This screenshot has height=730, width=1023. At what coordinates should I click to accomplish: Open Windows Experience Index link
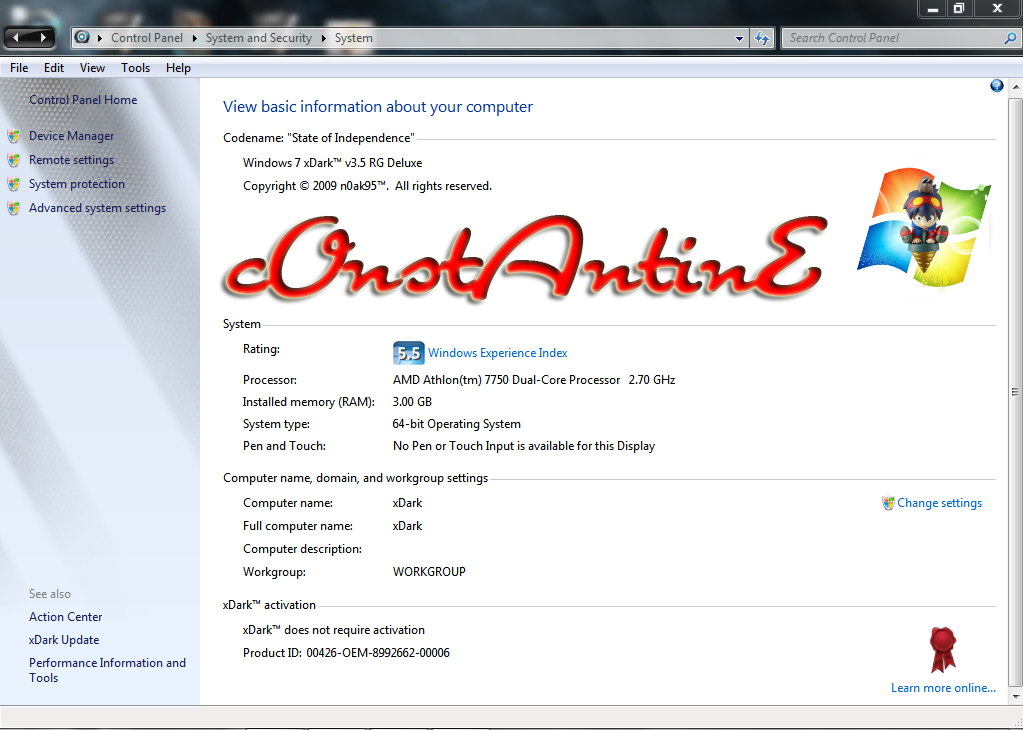click(x=497, y=353)
